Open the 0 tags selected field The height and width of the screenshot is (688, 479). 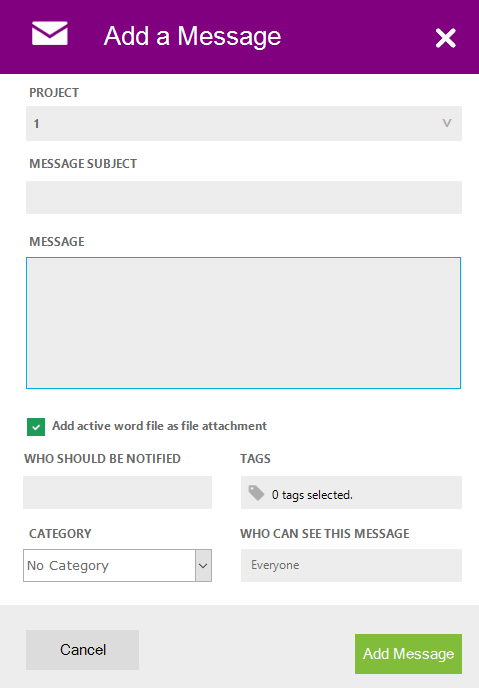351,492
